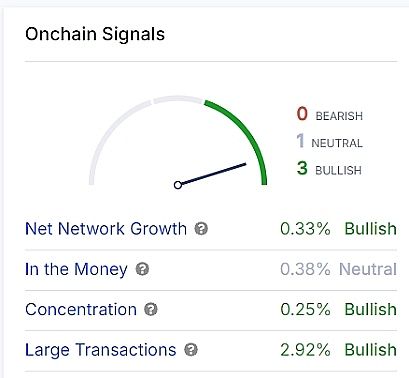
Task: Open help icon beside In the Money
Action: coord(142,269)
